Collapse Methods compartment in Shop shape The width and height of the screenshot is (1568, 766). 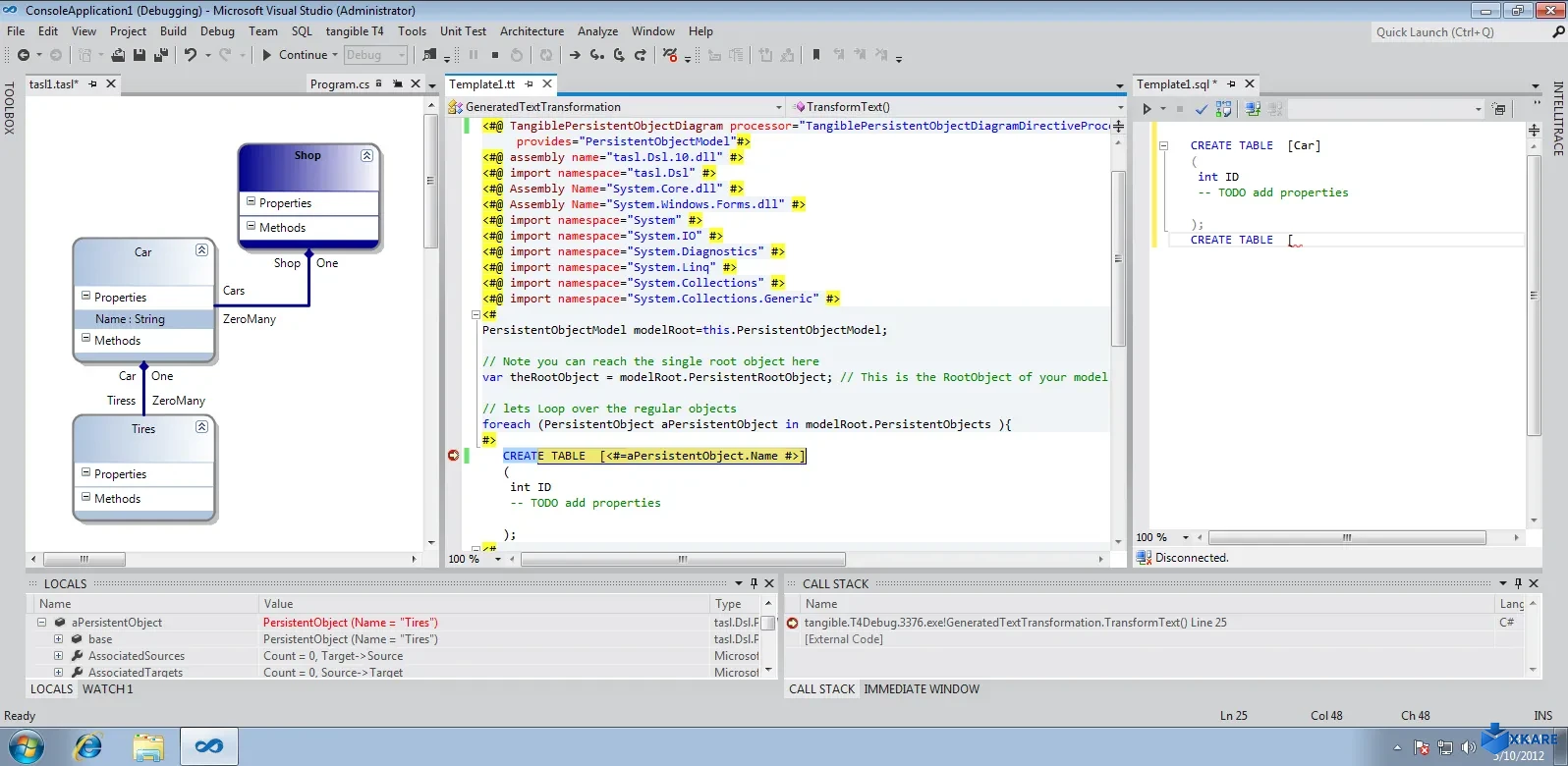click(x=251, y=226)
